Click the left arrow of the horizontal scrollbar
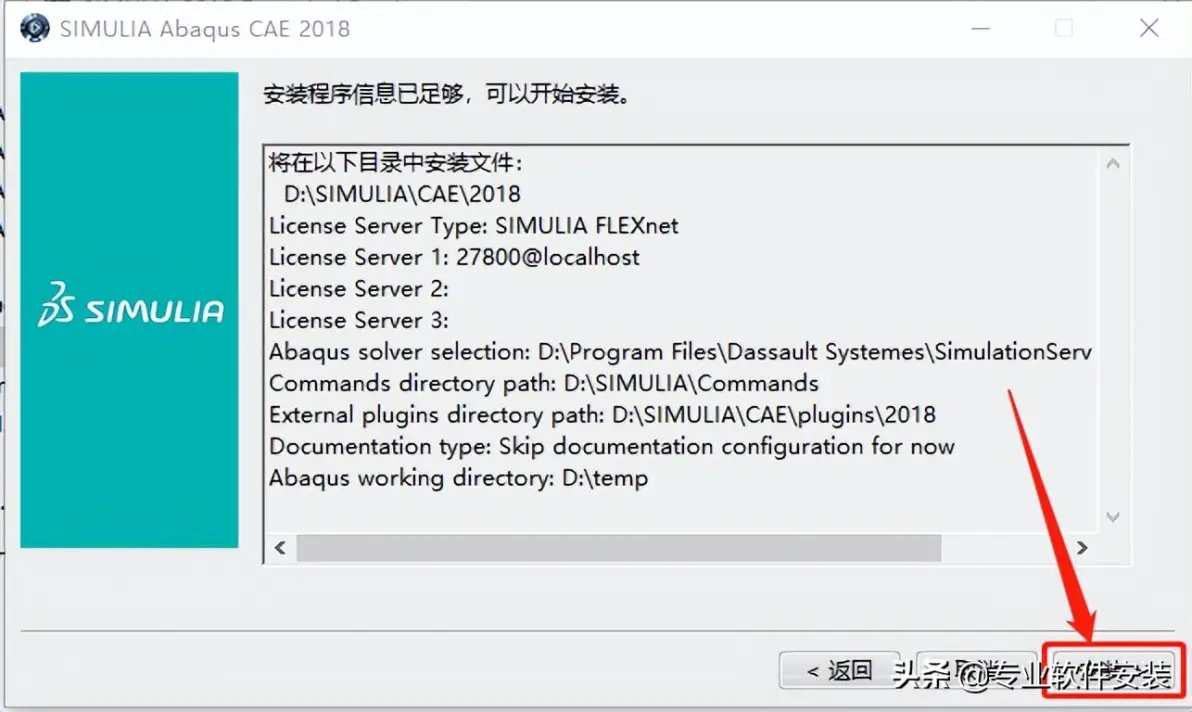1192x712 pixels. pyautogui.click(x=280, y=548)
